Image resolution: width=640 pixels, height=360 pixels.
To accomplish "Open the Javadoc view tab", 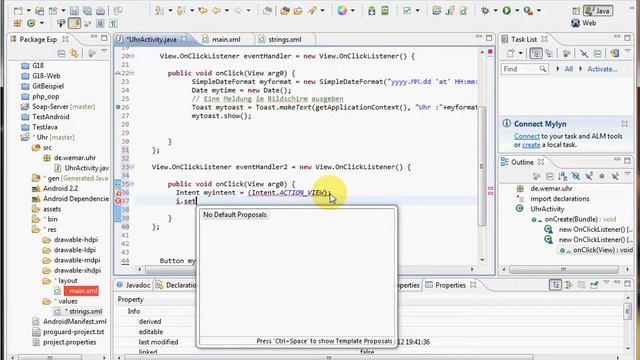I will pyautogui.click(x=133, y=285).
